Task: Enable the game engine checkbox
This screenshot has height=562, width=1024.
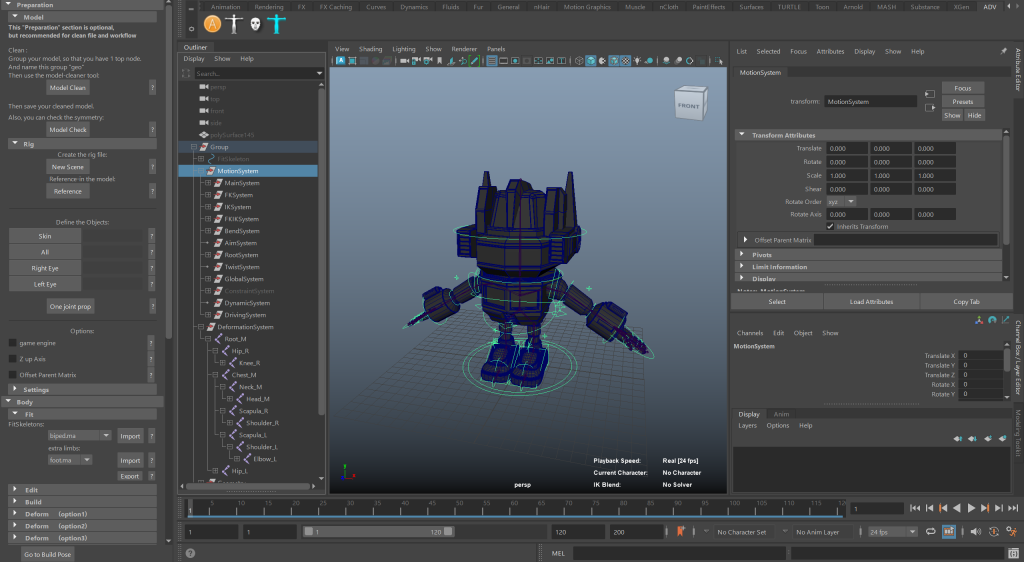Action: (x=12, y=343)
